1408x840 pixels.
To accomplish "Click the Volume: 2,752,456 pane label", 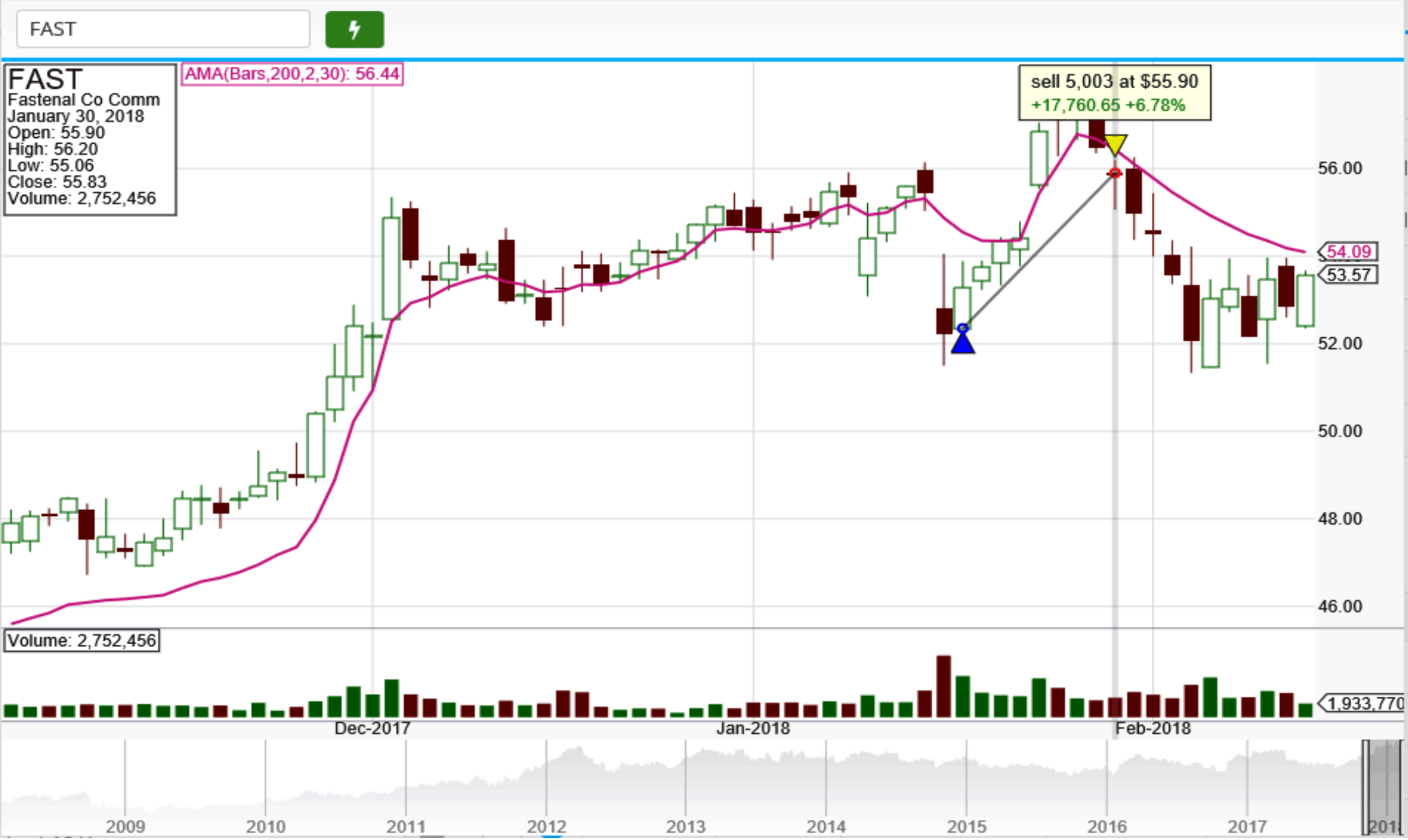I will tap(82, 641).
